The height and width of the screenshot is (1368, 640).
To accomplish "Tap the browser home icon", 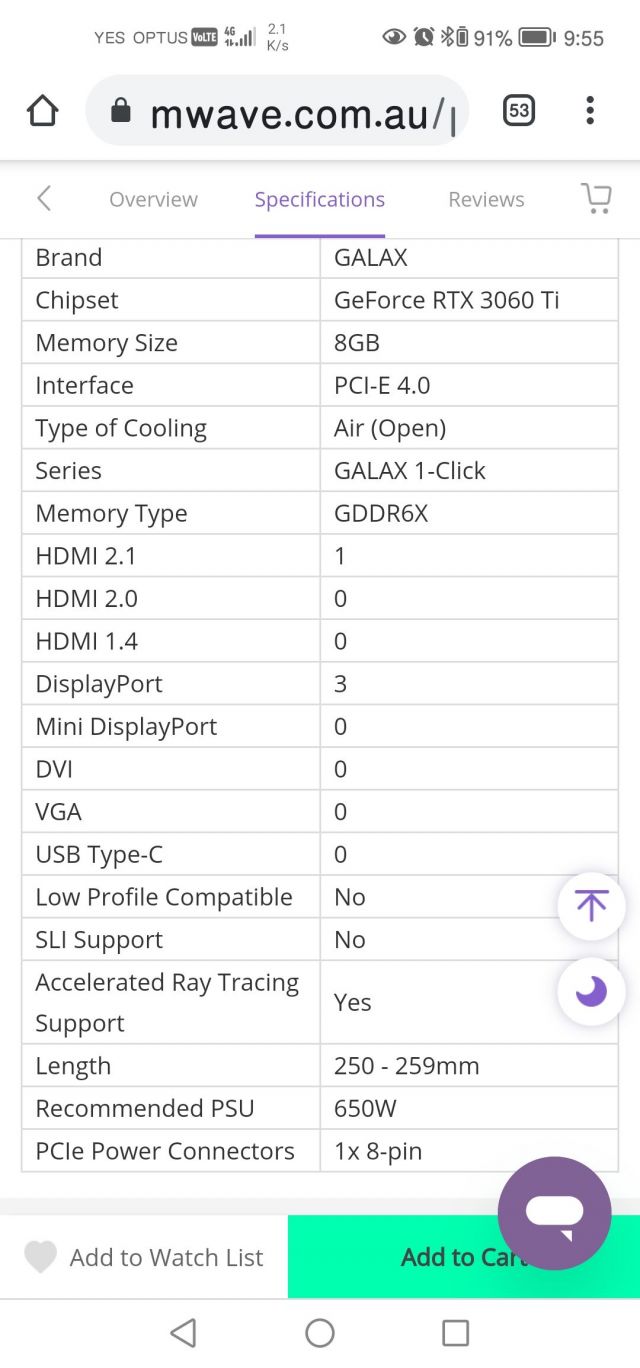I will [42, 111].
